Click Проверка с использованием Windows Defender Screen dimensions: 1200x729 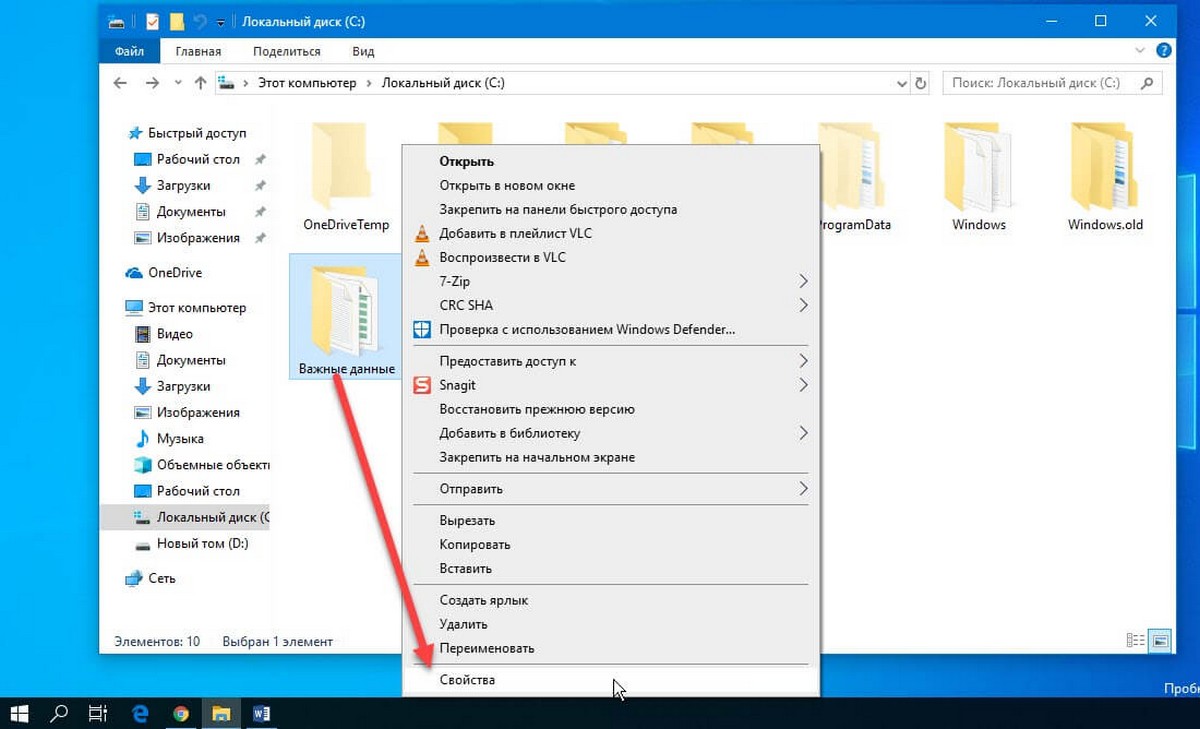(x=610, y=329)
